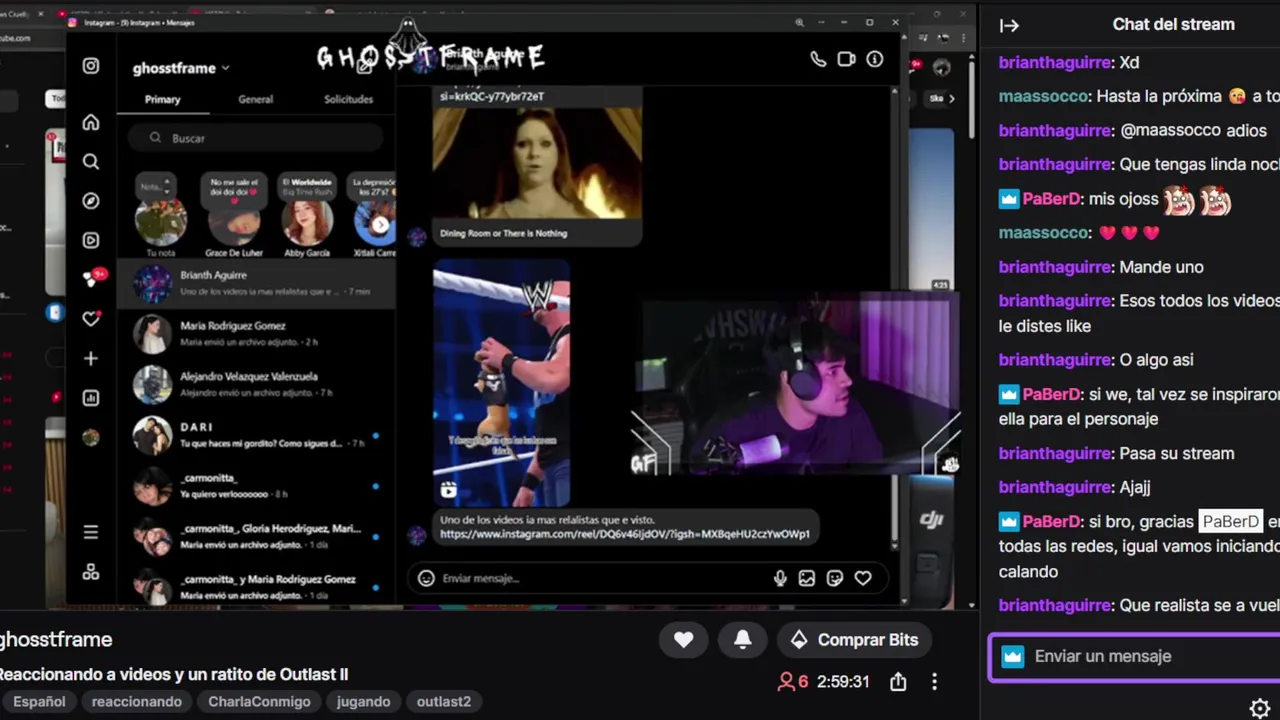Click the Twitch share icon
This screenshot has height=720, width=1280.
[x=898, y=681]
